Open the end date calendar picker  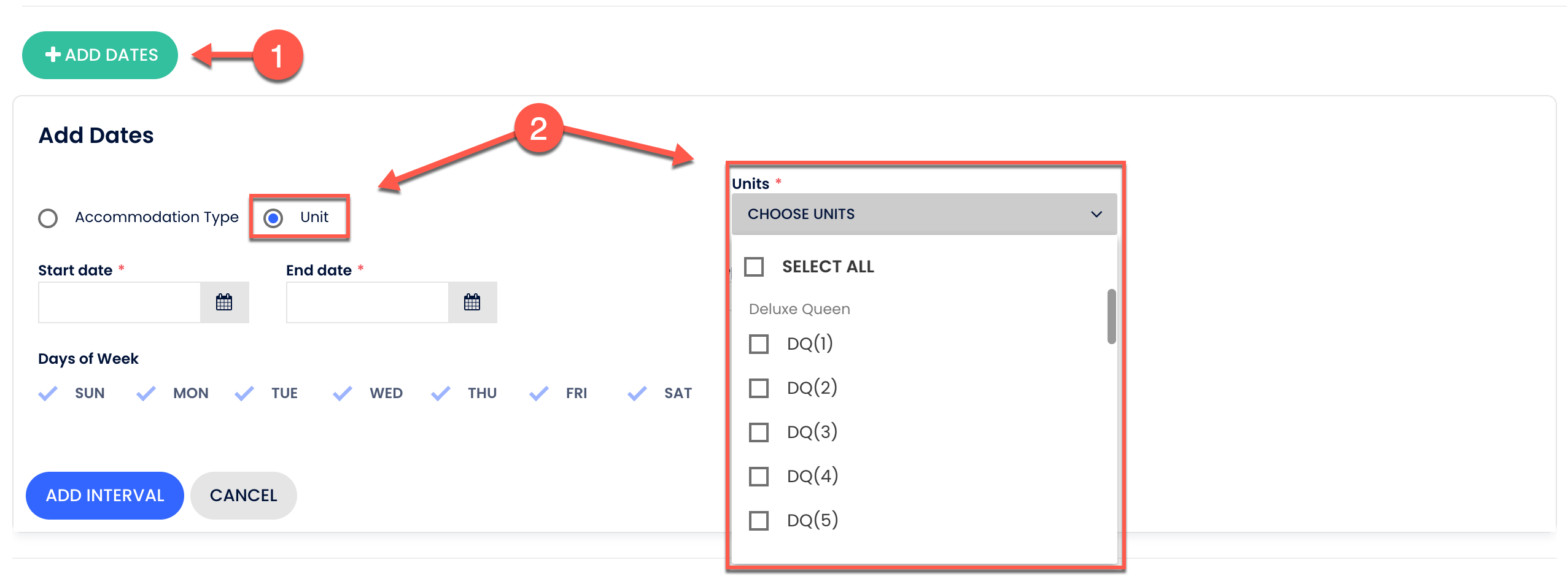tap(472, 302)
